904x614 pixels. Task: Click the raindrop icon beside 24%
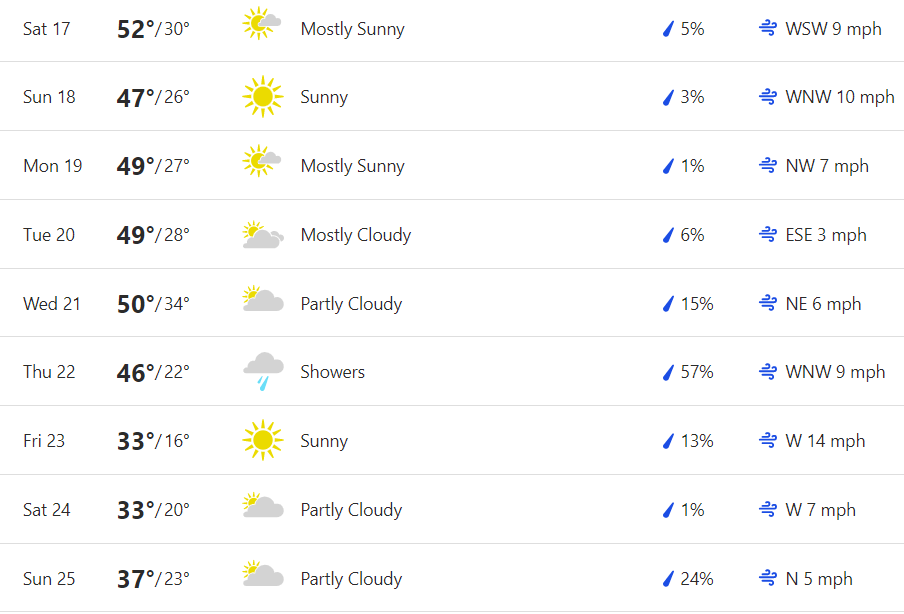click(669, 579)
